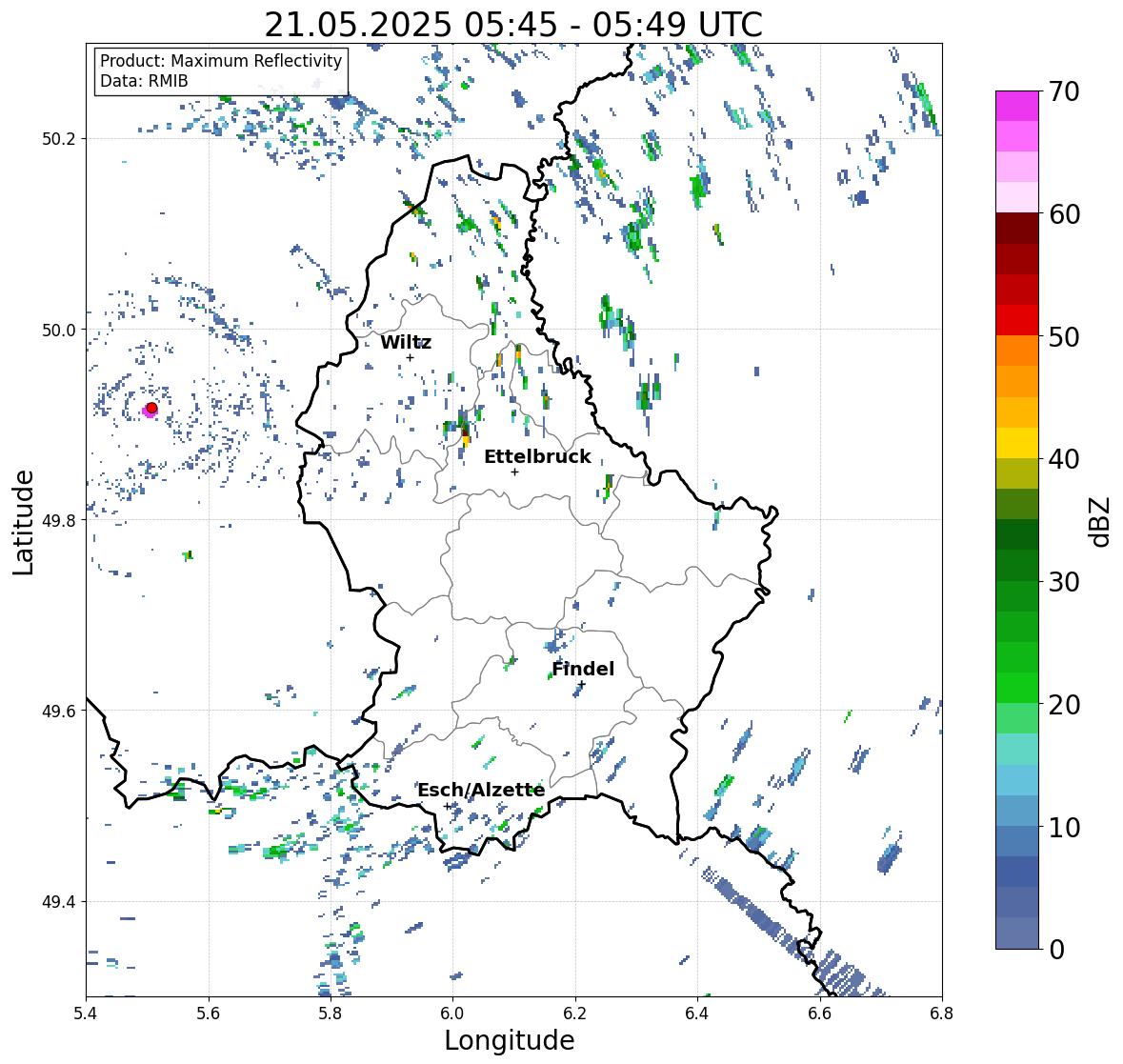The image size is (1123, 1064).
Task: Click the Wiltz city label
Action: tap(406, 342)
